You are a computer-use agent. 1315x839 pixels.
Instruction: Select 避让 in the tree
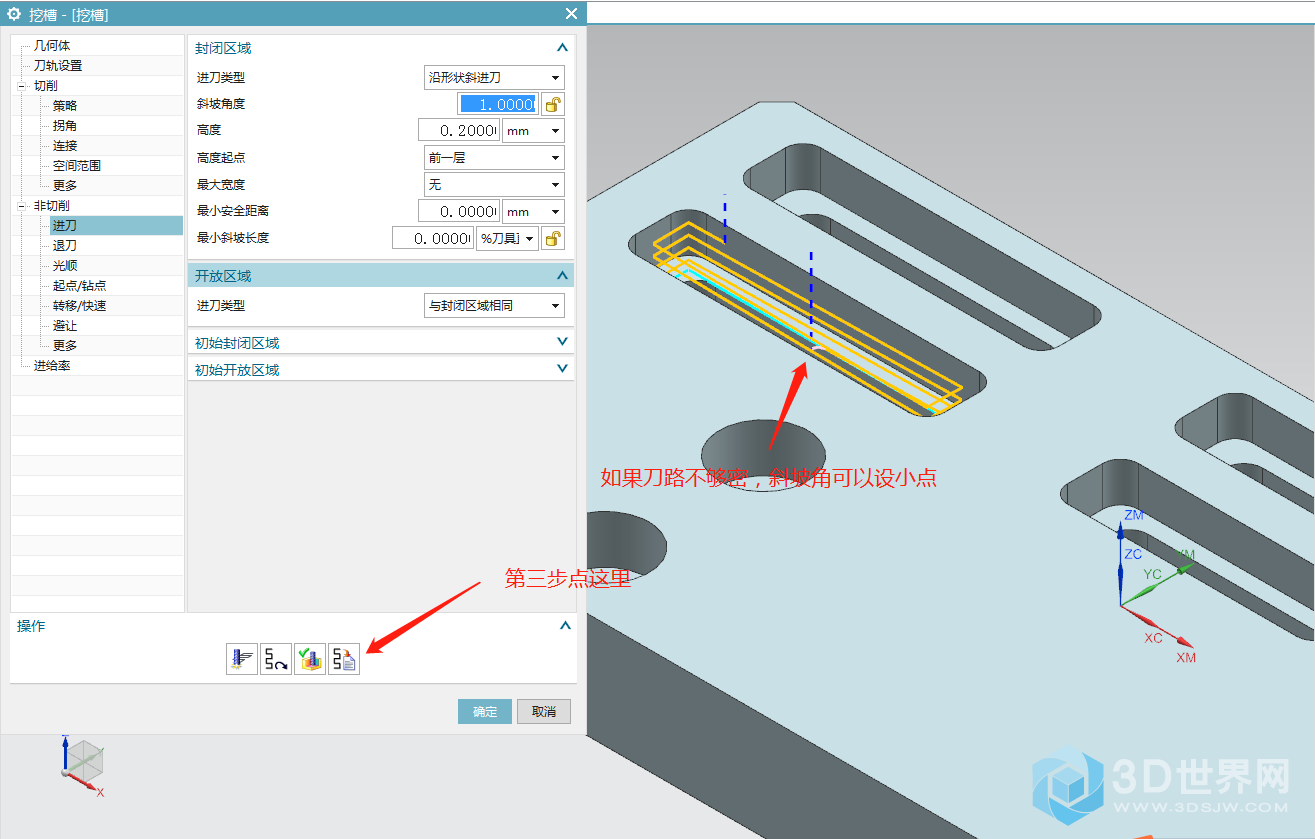[65, 326]
